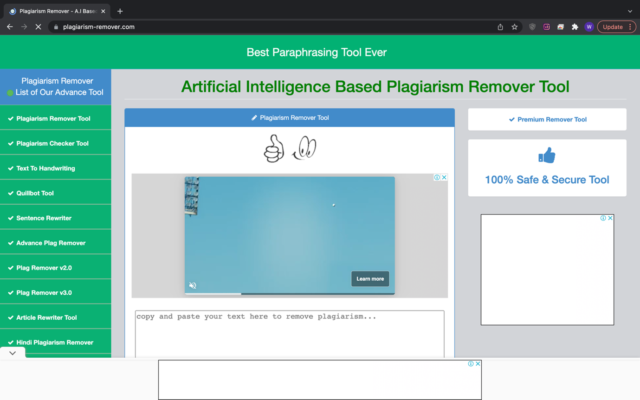This screenshot has width=640, height=400.
Task: Close the bottom banner ad
Action: [x=478, y=364]
